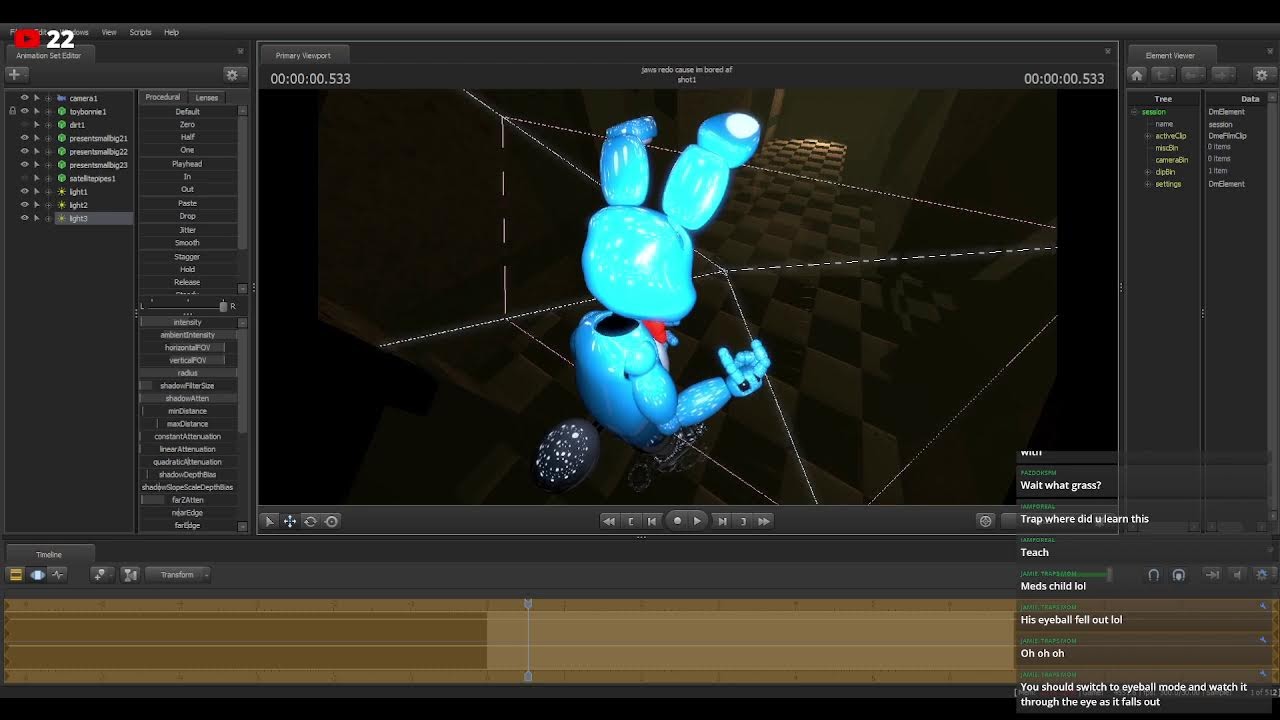
Task: Switch to graph editor mode icon
Action: (x=58, y=574)
